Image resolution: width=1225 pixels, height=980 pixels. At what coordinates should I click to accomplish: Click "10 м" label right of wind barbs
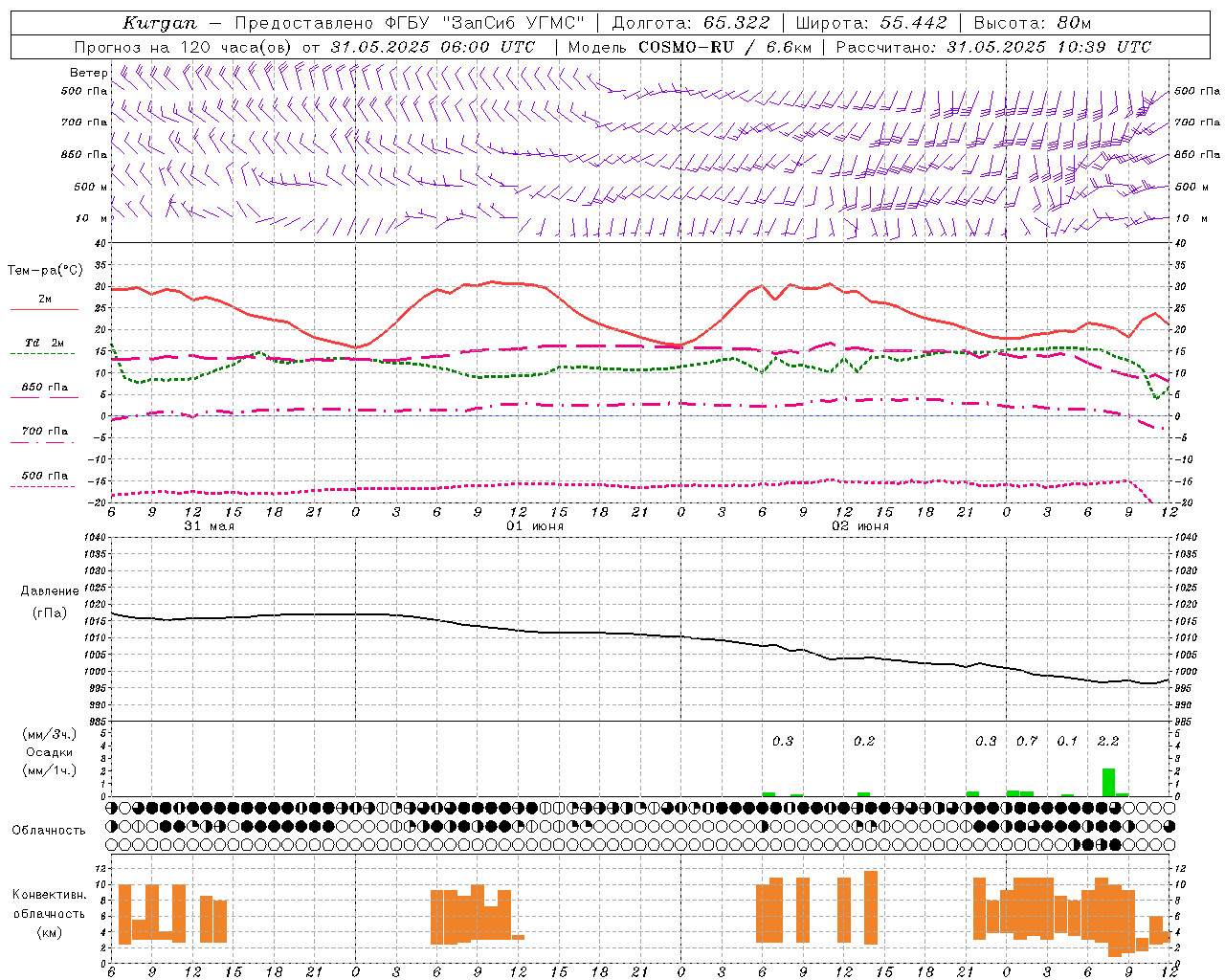point(1191,218)
